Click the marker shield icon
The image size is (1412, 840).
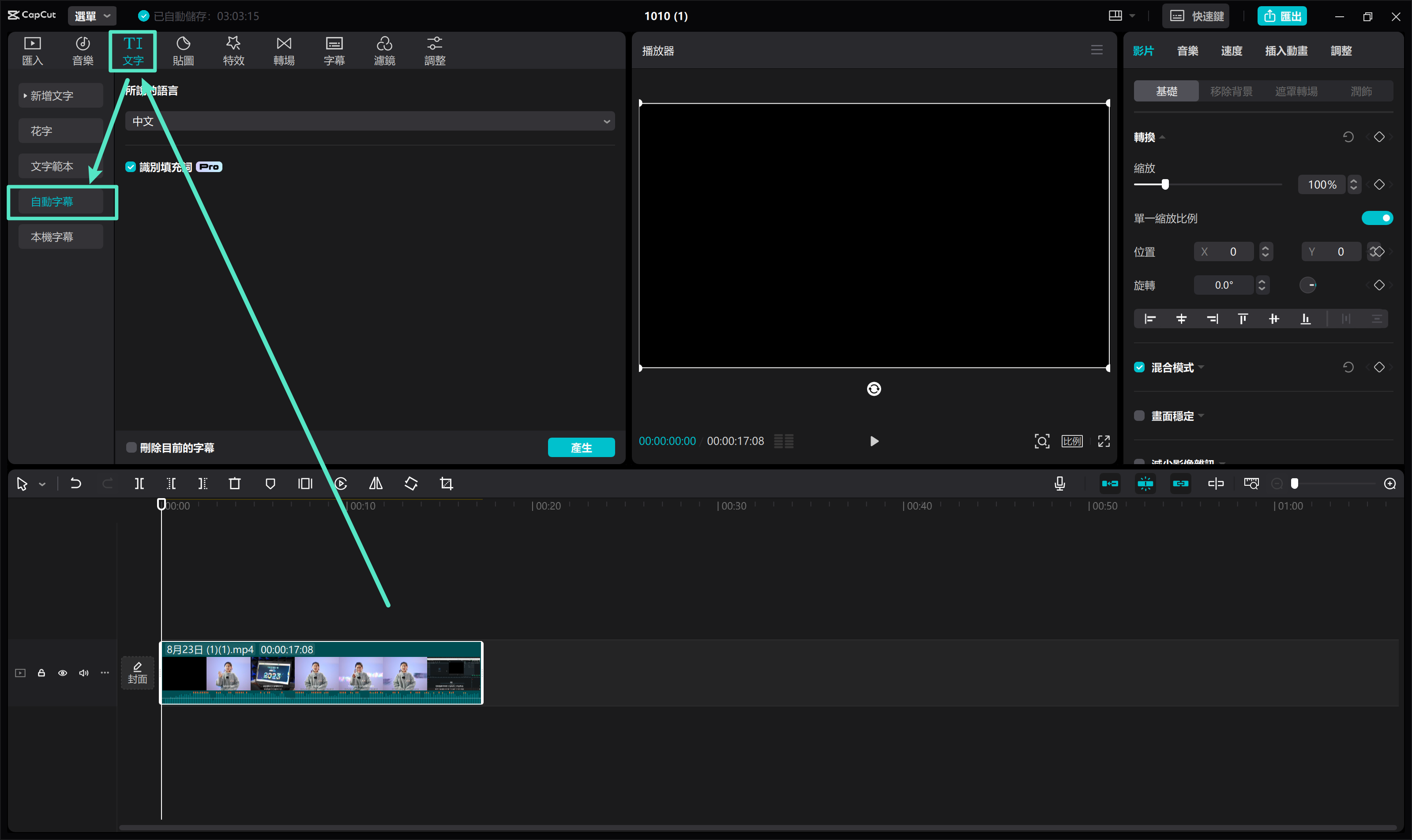point(270,484)
